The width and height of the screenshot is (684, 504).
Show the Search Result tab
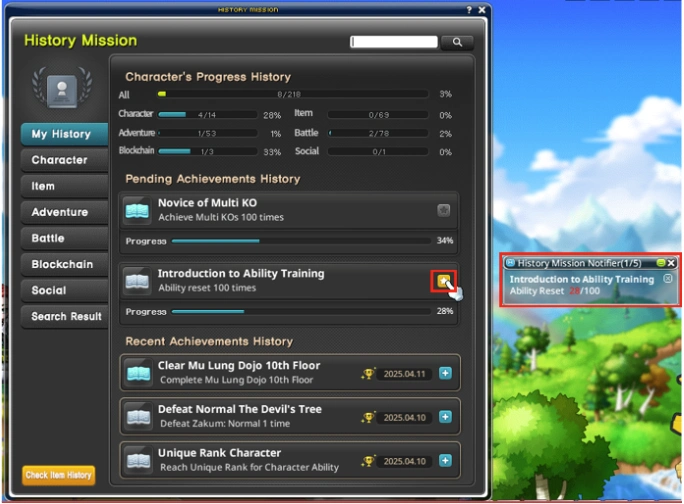[64, 316]
